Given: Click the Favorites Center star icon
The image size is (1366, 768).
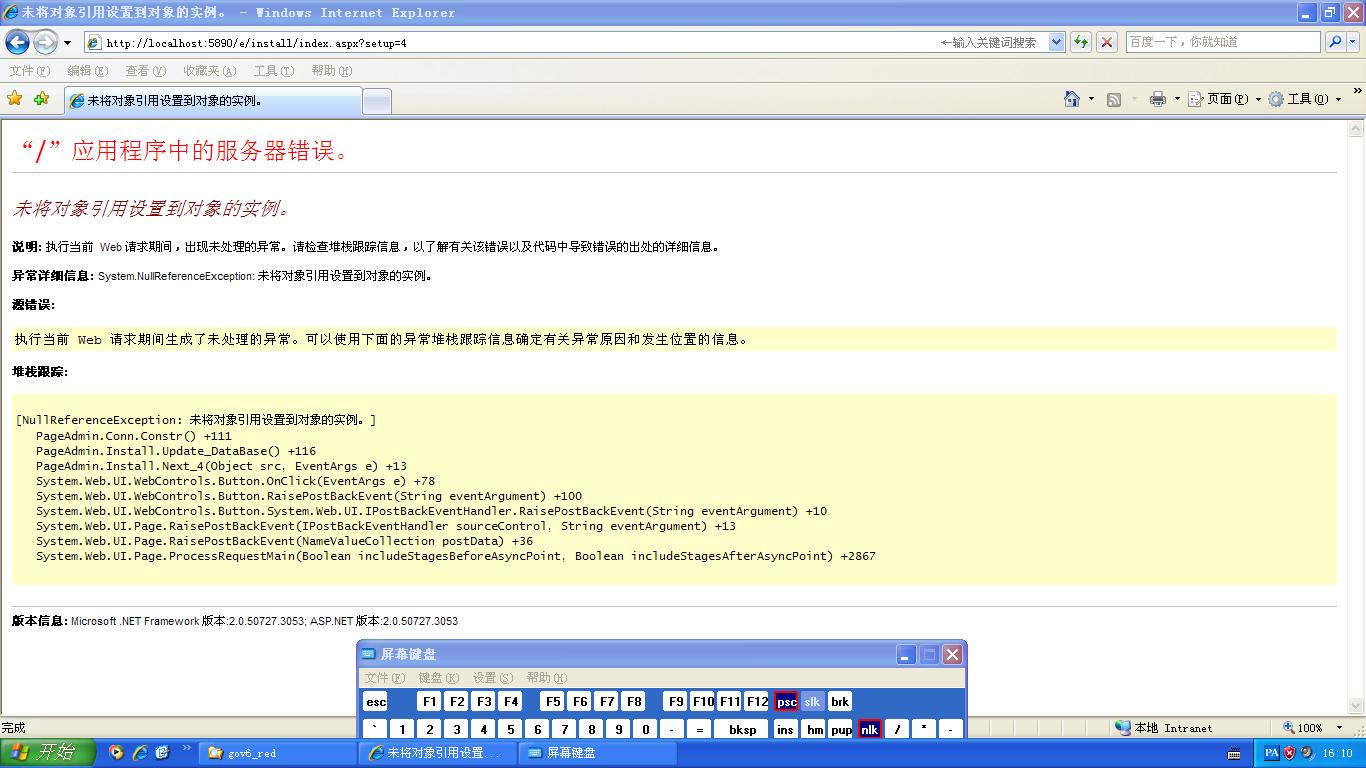Looking at the screenshot, I should [x=15, y=99].
